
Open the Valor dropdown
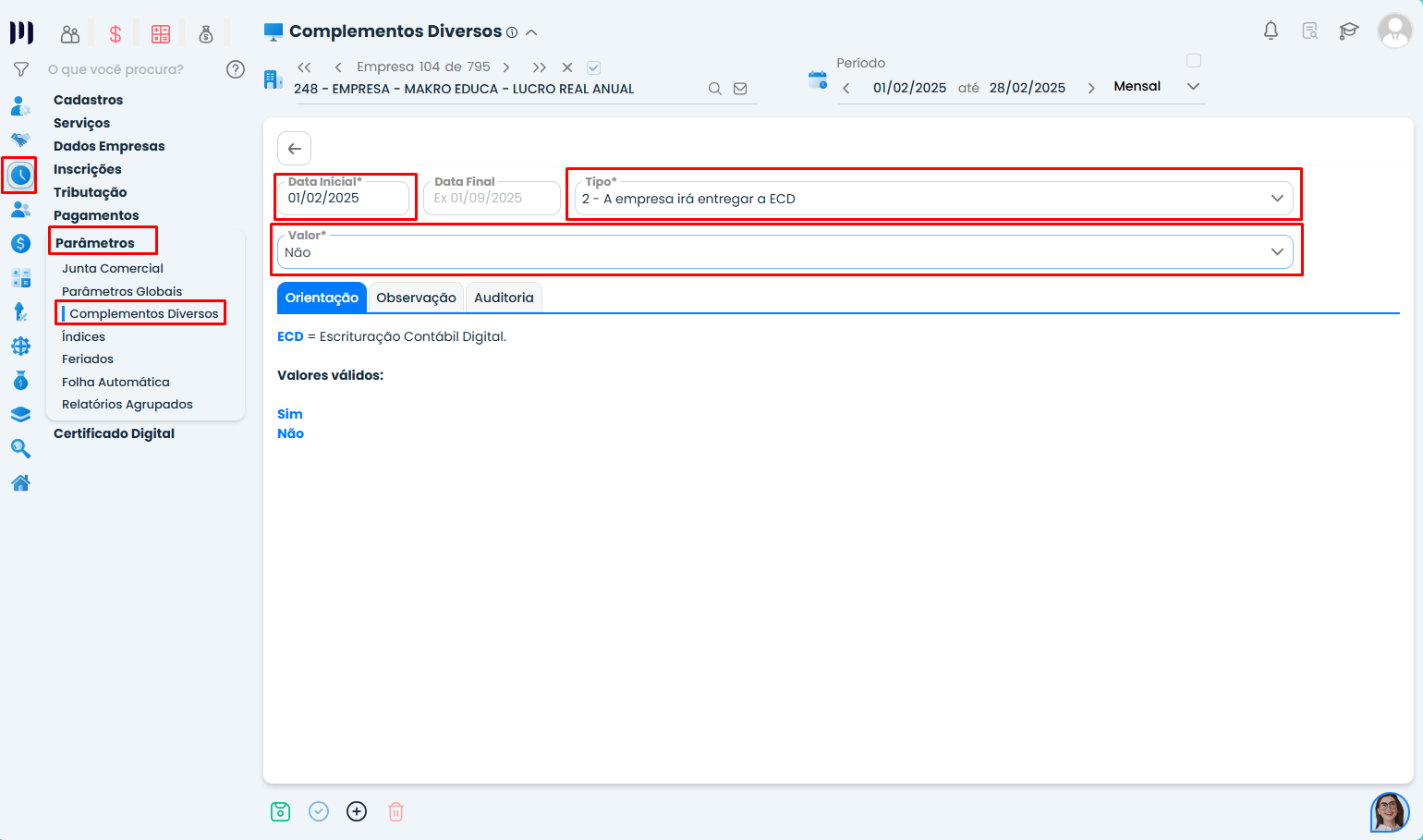[1276, 252]
